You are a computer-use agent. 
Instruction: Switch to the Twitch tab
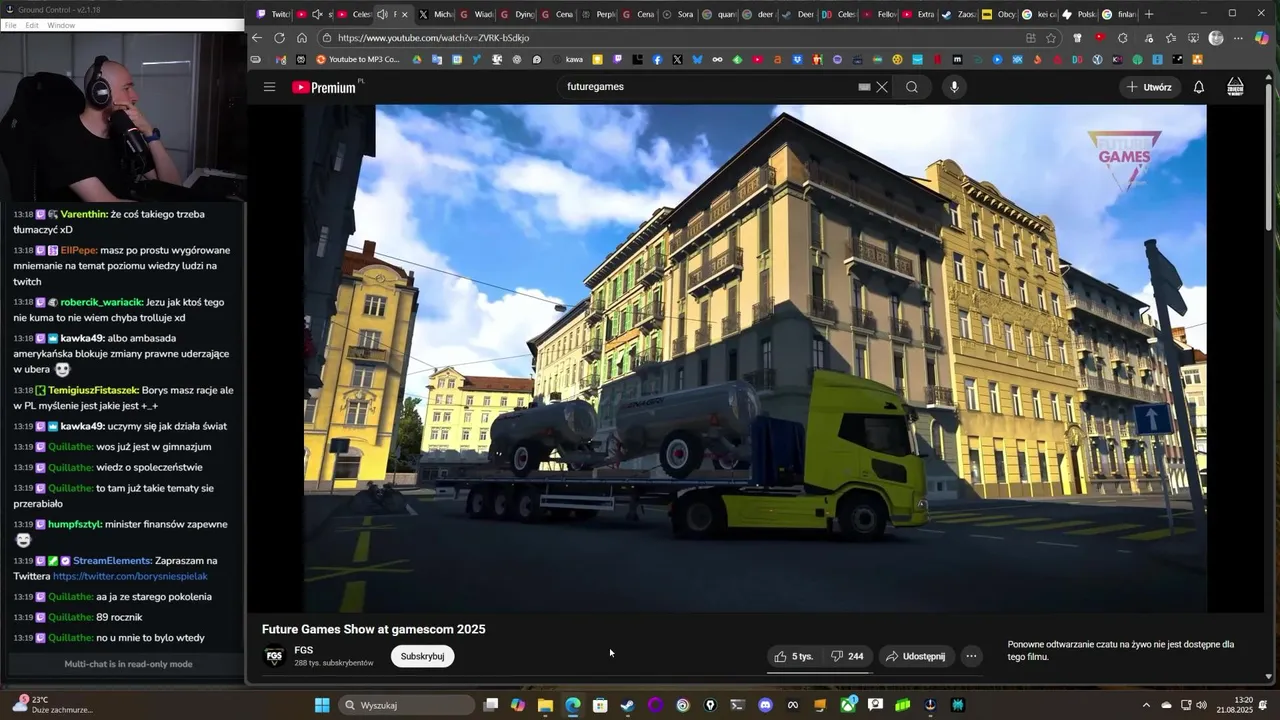coord(273,14)
